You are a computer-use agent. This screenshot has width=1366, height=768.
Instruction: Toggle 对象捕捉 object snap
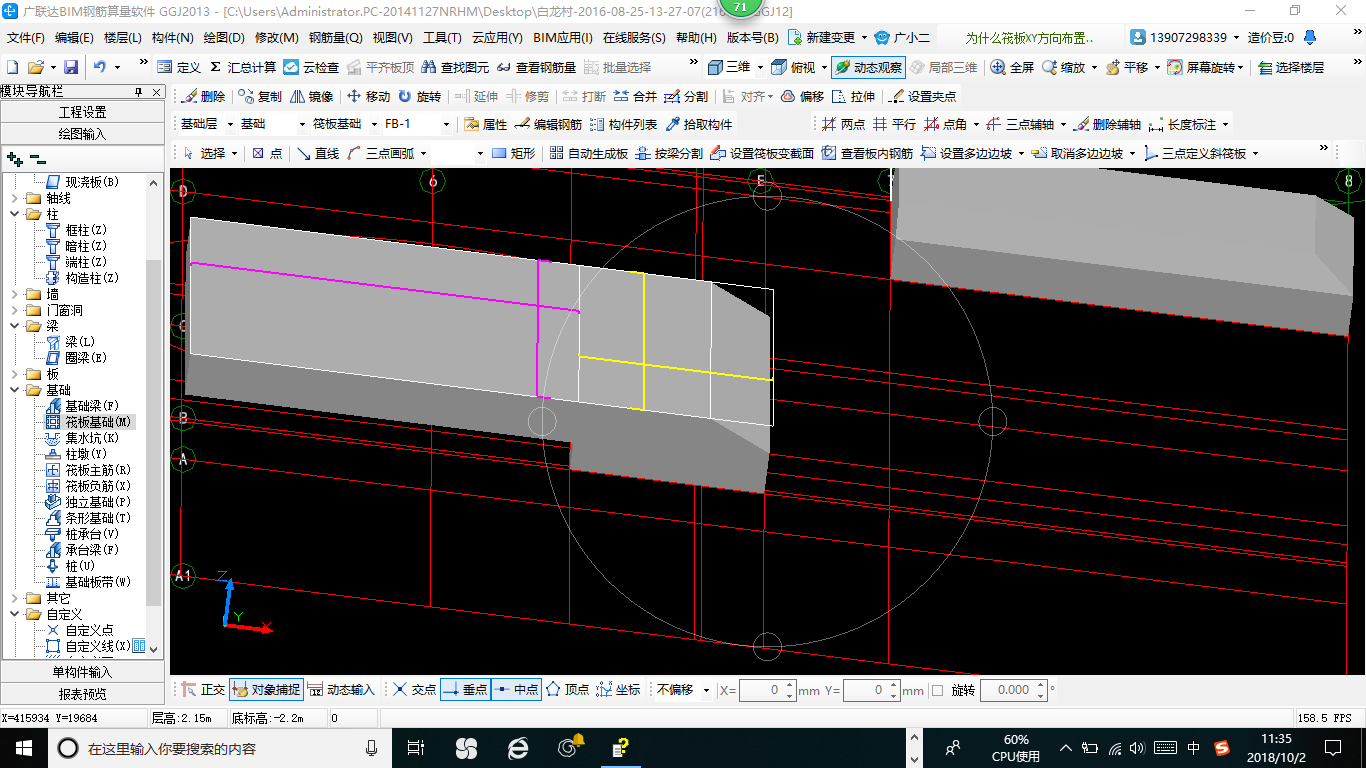(266, 690)
